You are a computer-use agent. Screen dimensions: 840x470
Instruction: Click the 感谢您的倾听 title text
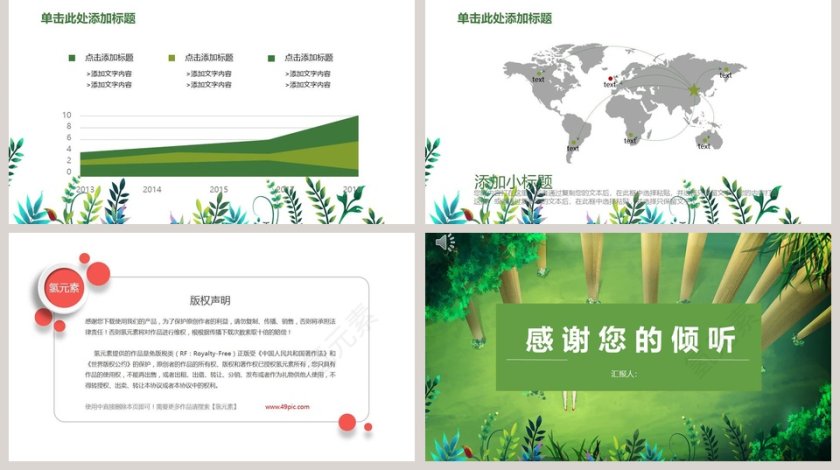point(630,339)
